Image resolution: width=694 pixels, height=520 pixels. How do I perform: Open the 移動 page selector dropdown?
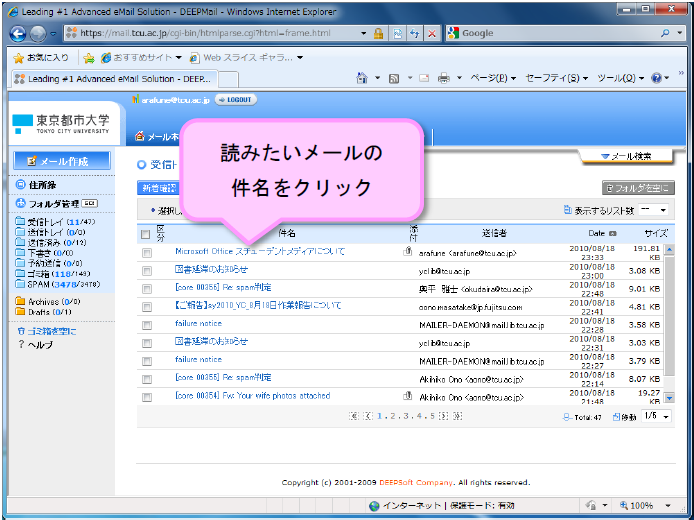point(655,415)
